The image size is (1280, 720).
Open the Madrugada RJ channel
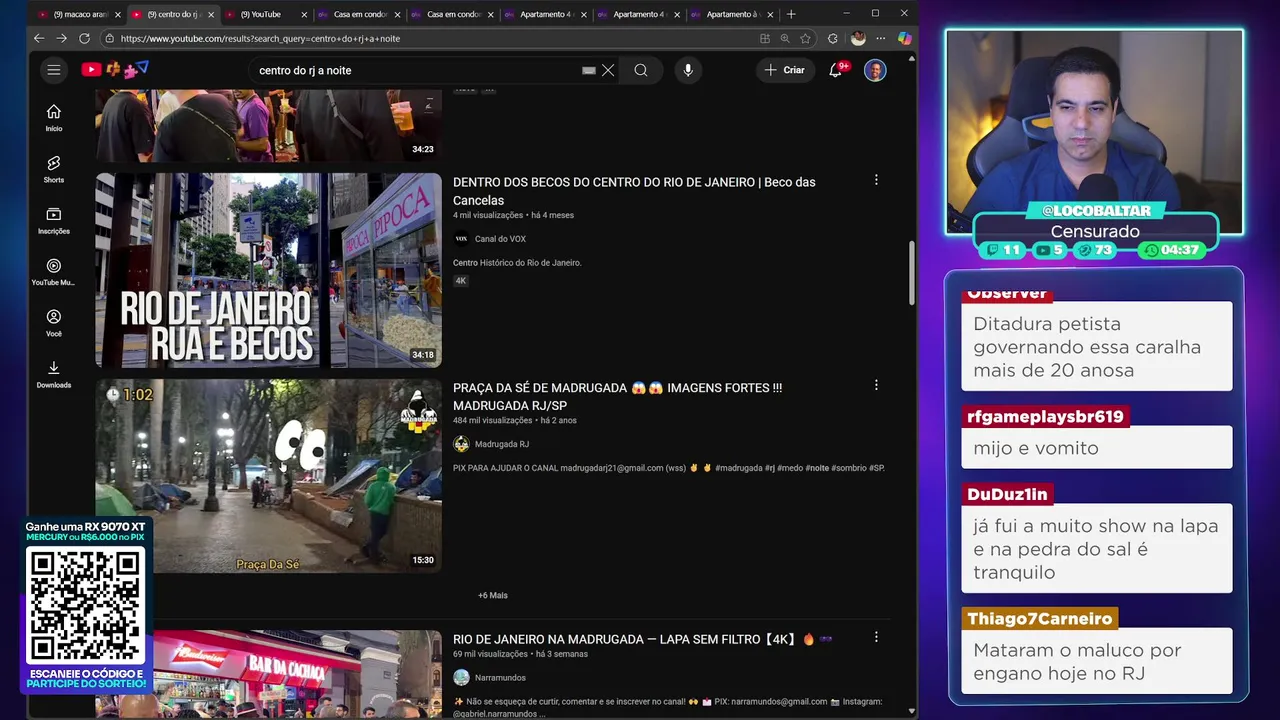[x=502, y=444]
